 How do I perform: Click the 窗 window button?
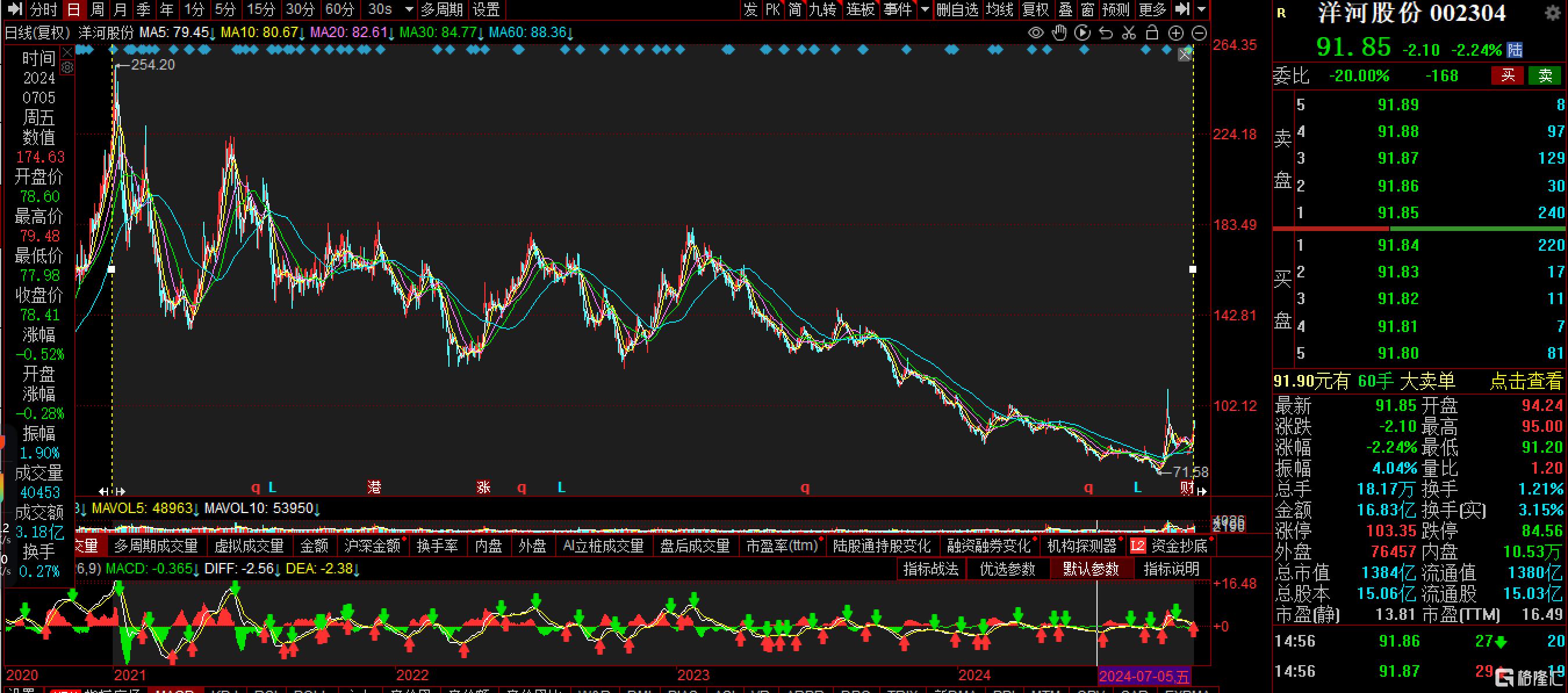1088,9
